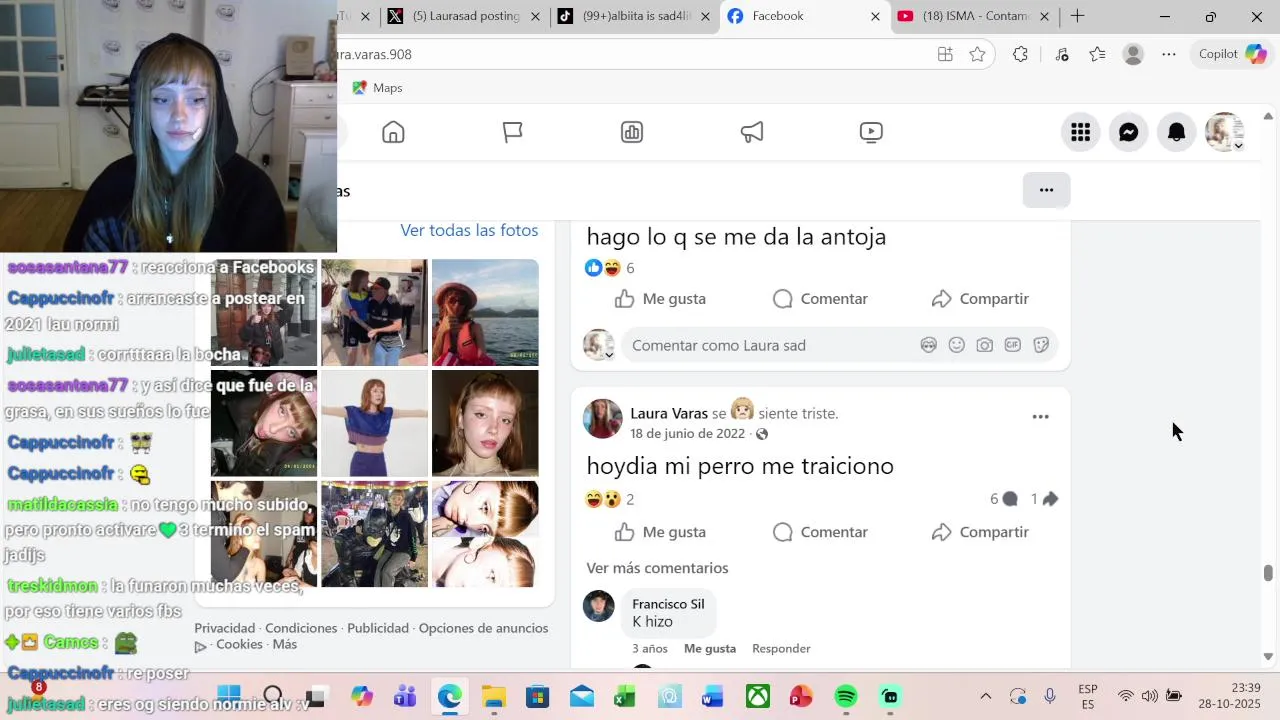The image size is (1280, 720).
Task: Open Spotify from taskbar
Action: point(846,697)
